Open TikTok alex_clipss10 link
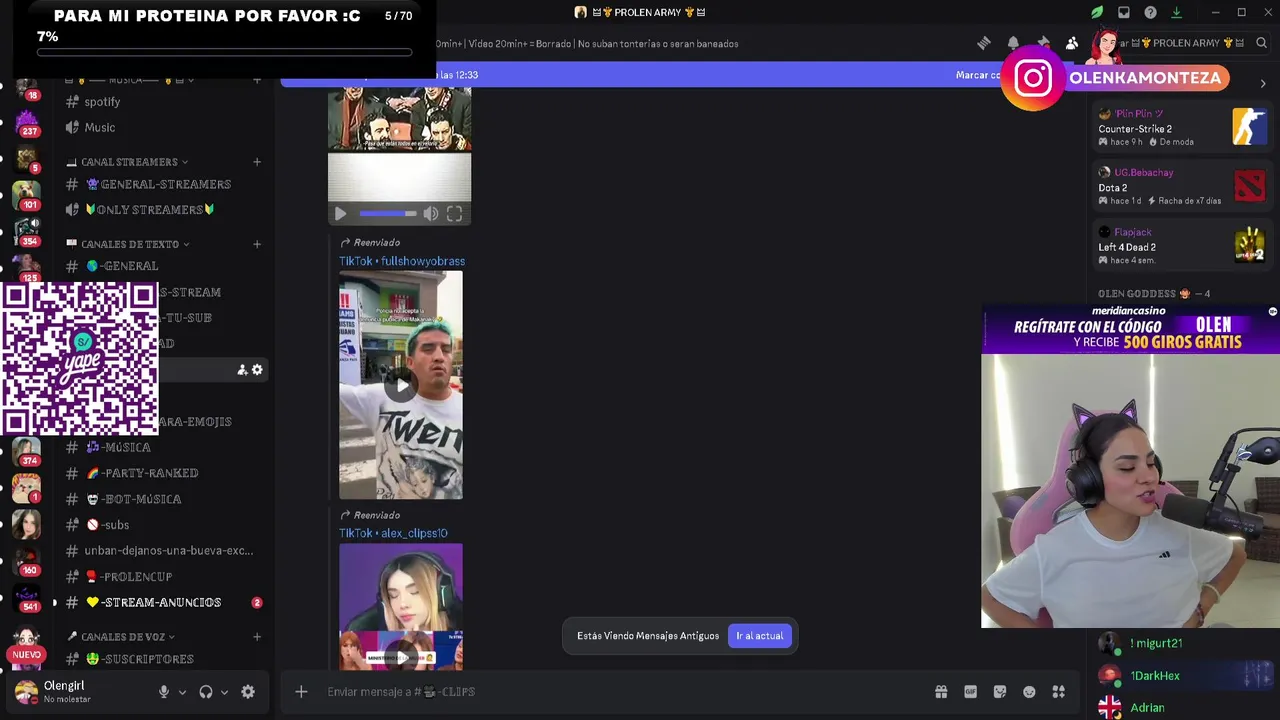Viewport: 1280px width, 720px height. [393, 534]
